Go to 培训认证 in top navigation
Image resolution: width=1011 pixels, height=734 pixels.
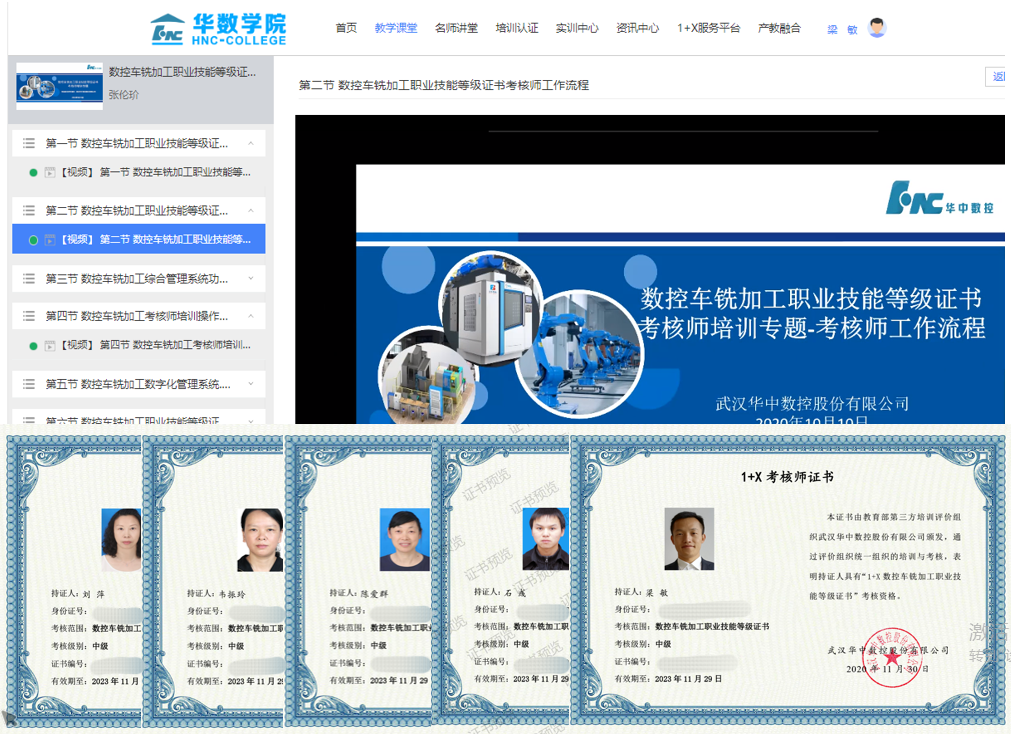click(517, 28)
